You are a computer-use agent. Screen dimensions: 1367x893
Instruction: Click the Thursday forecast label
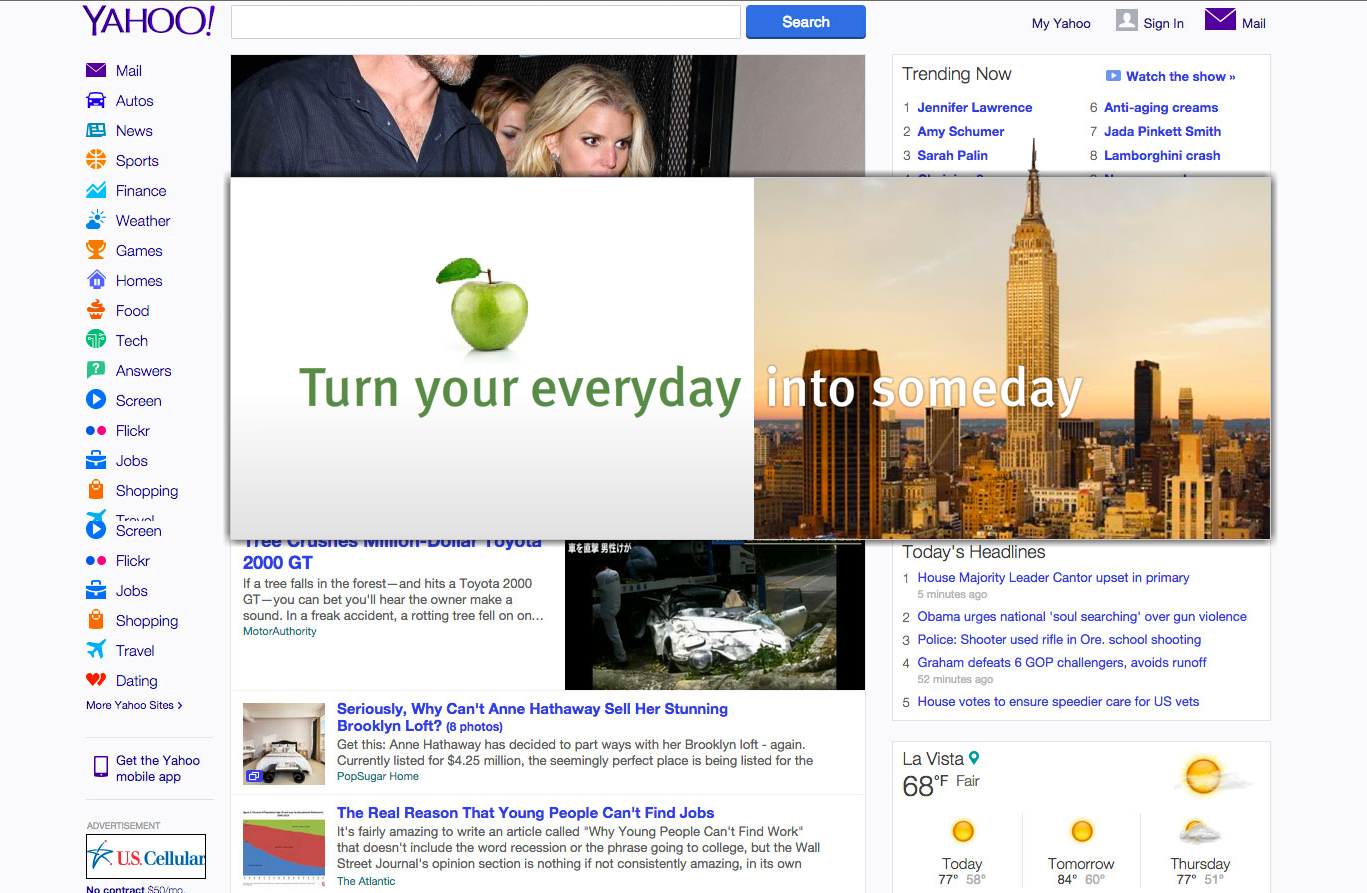[x=1200, y=864]
